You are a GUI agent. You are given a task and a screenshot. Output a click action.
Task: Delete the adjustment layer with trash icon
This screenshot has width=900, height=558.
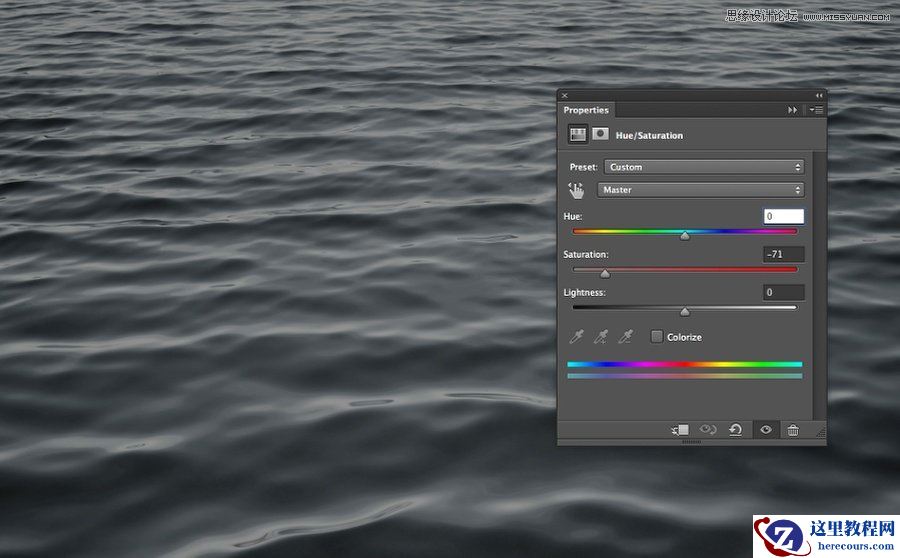(x=793, y=430)
